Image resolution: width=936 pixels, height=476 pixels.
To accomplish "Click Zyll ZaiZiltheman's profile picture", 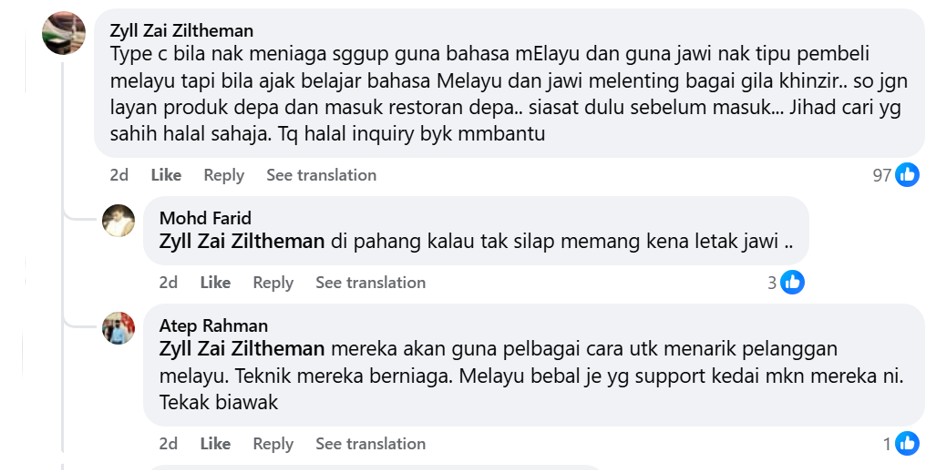I will tap(63, 33).
